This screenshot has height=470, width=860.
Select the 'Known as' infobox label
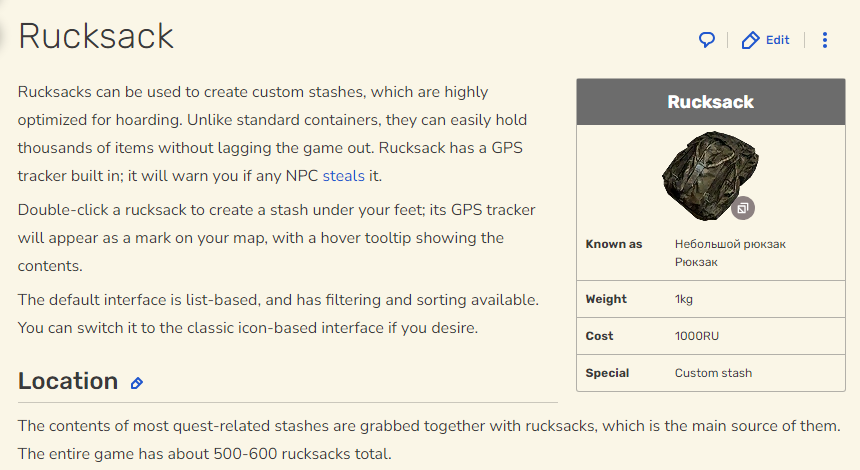click(x=614, y=244)
